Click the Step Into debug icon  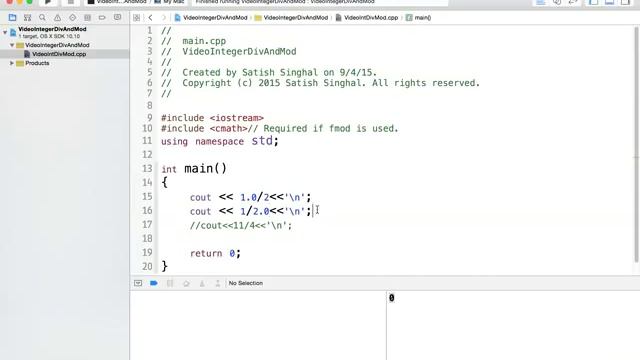point(202,283)
